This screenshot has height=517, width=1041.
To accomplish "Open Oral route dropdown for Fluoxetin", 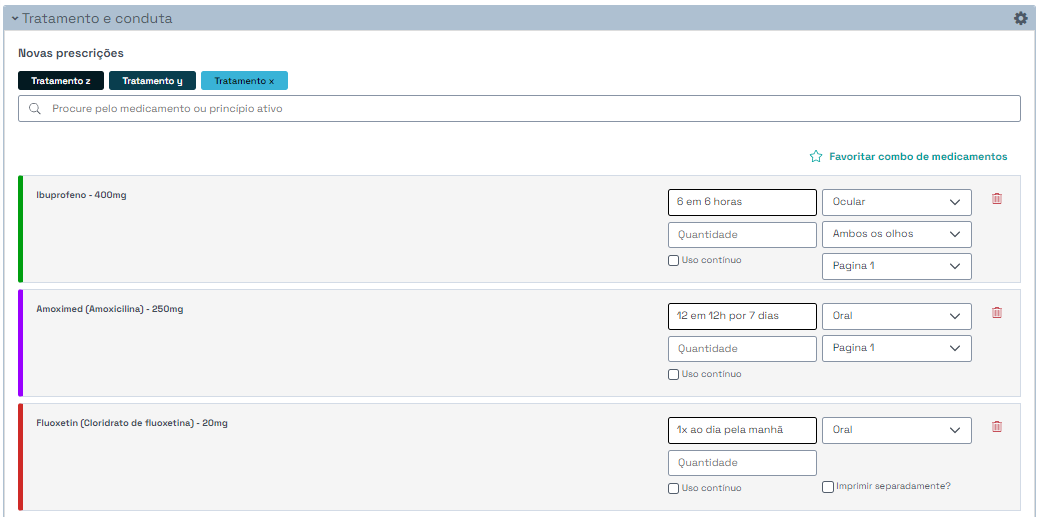I will click(x=896, y=430).
